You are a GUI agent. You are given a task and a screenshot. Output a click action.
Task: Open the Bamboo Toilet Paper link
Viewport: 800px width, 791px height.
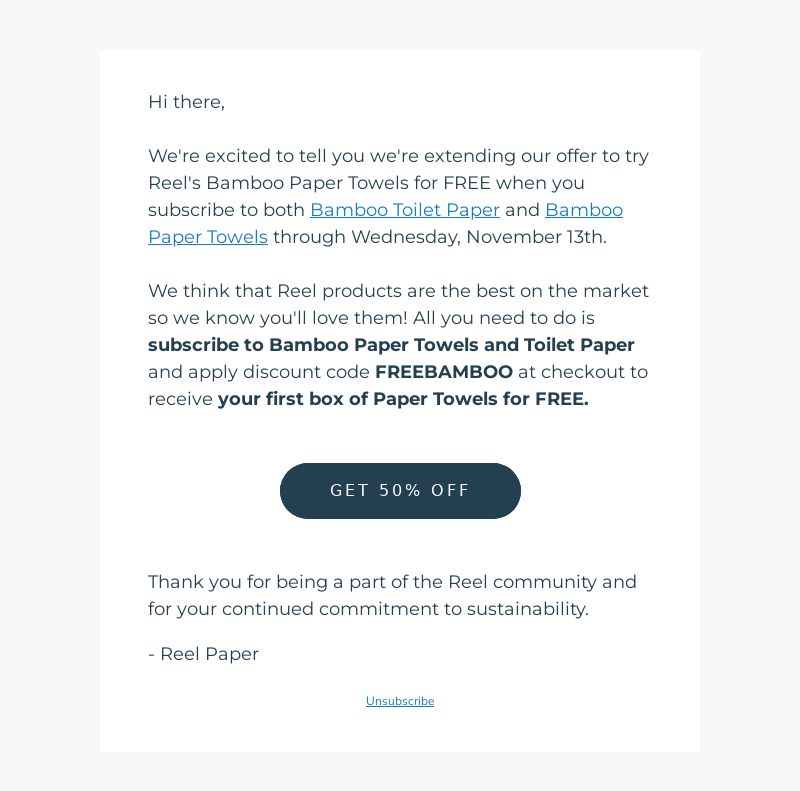(x=405, y=210)
